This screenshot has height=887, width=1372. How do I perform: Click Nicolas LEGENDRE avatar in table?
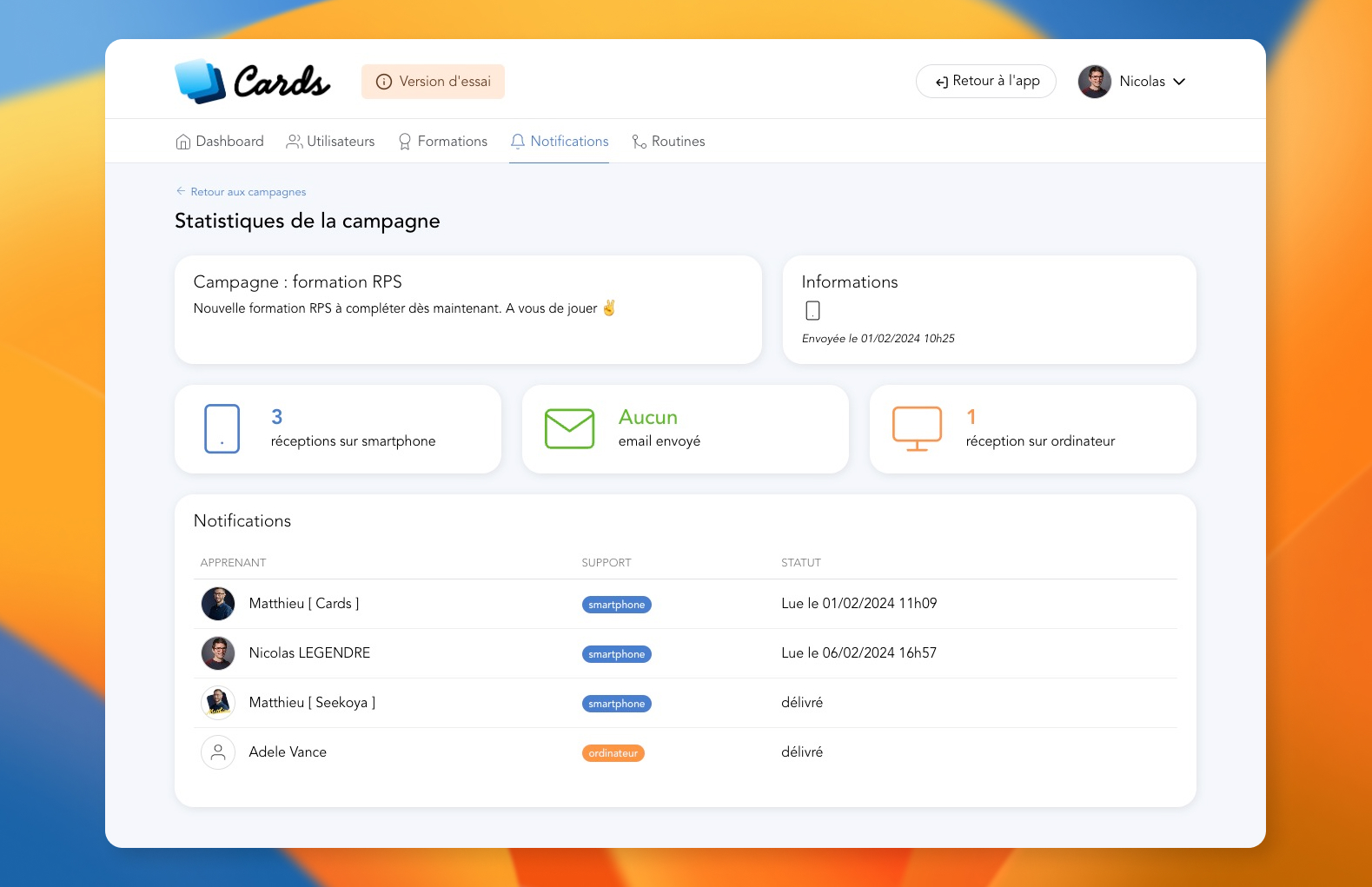(218, 653)
